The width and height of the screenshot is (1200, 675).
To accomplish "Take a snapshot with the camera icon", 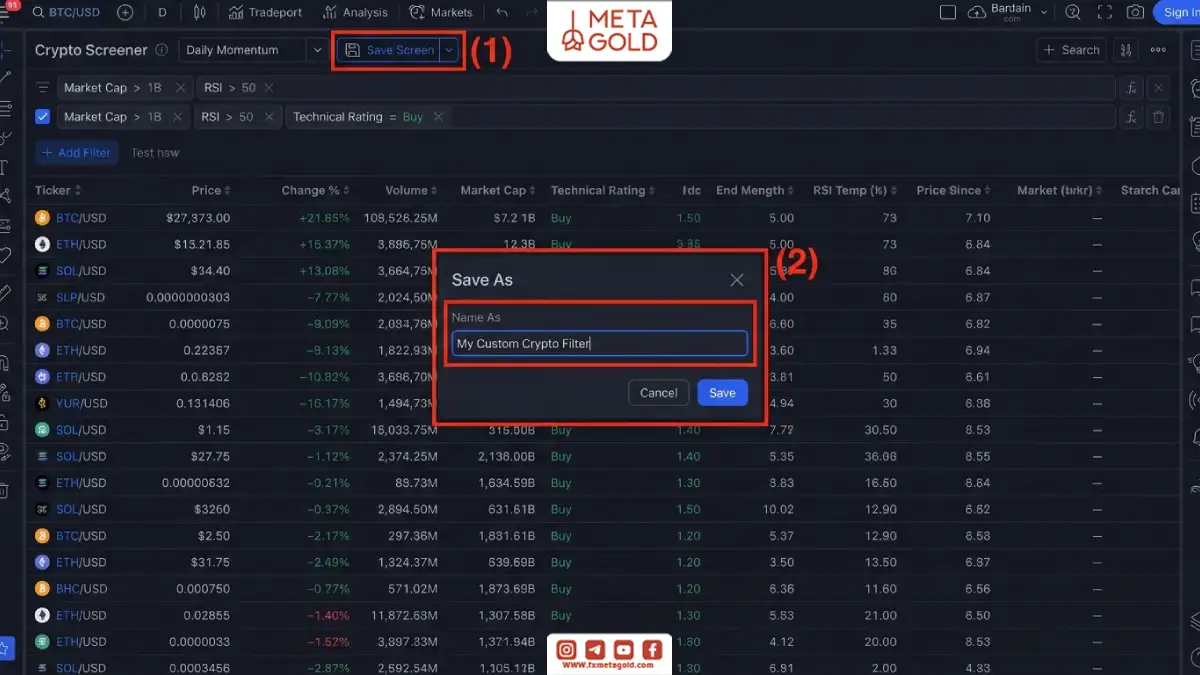I will click(x=1135, y=13).
